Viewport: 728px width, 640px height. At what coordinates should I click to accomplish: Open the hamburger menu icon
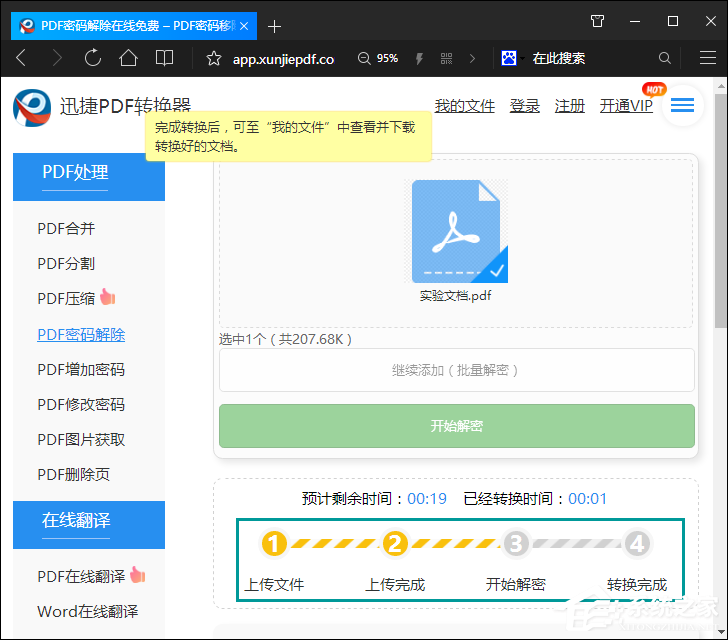tap(683, 105)
